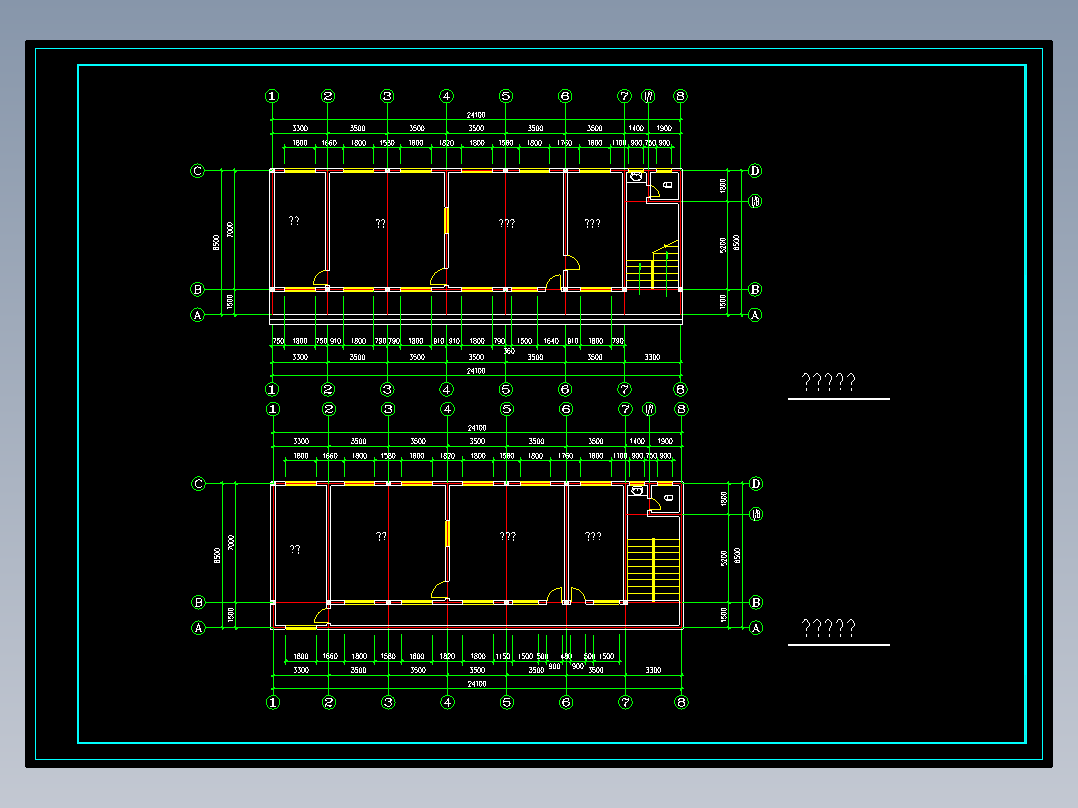Select the 3300 dimension at lower plan's bottom right

[x=653, y=670]
